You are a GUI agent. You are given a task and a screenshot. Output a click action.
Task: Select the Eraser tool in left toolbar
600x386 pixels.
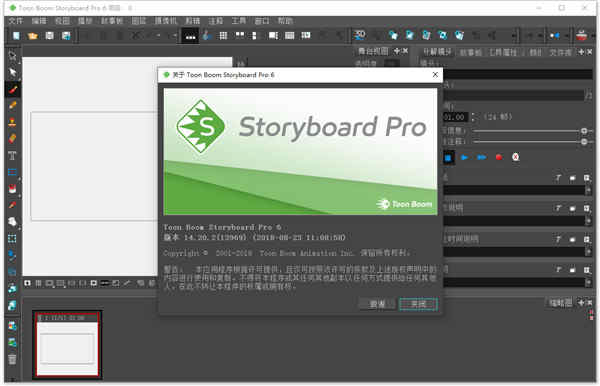pos(12,138)
